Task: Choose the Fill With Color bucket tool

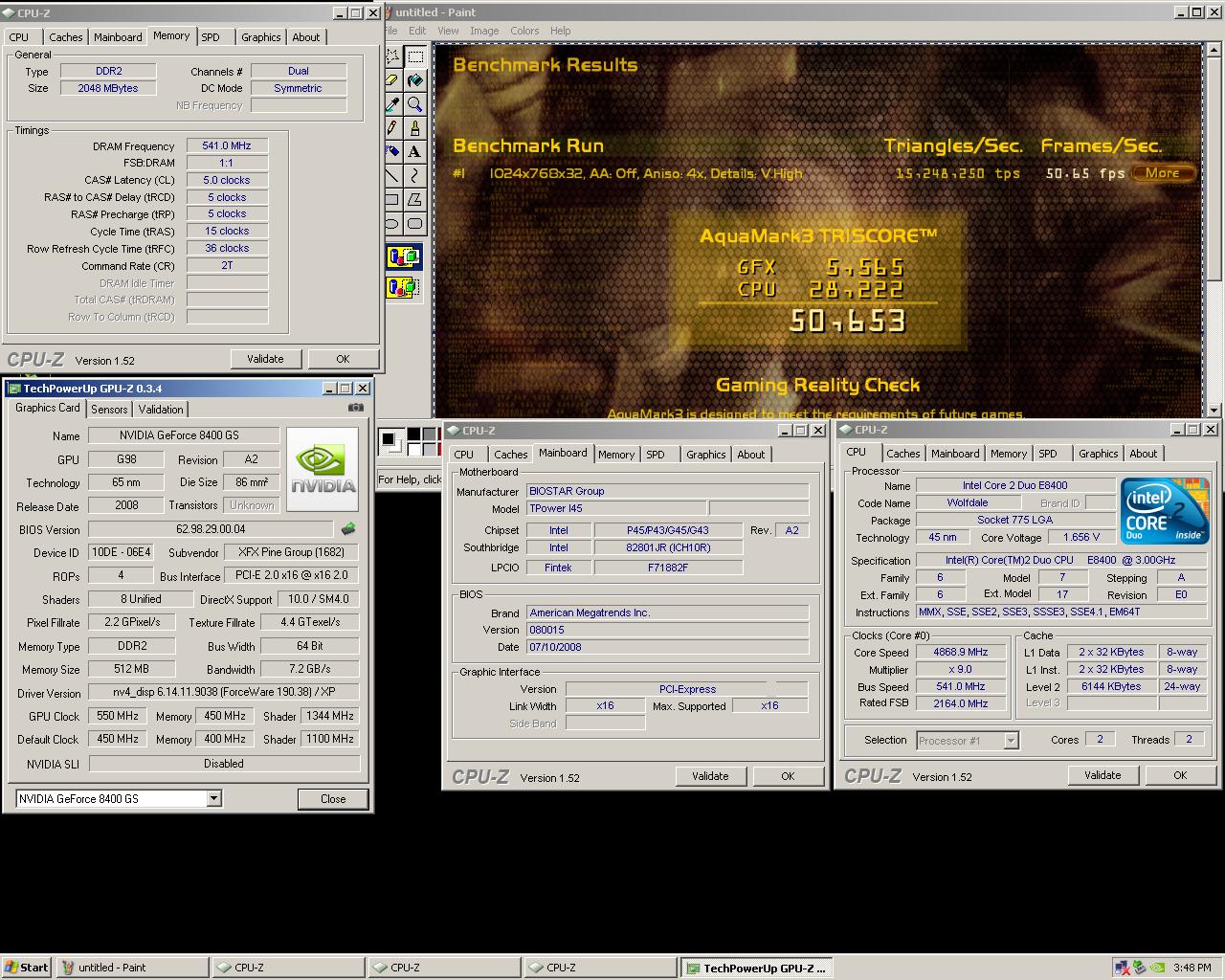Action: (x=414, y=80)
